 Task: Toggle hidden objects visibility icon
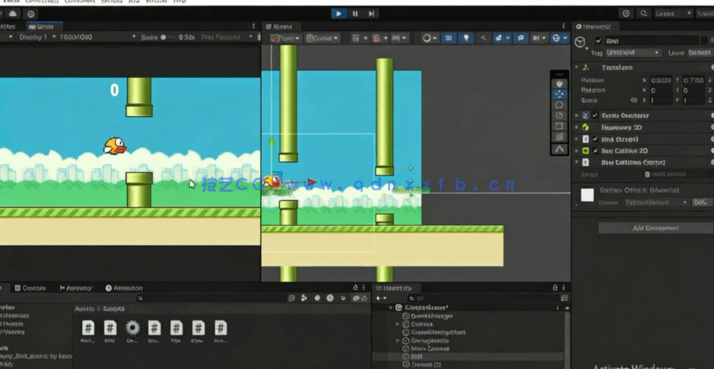(520, 38)
